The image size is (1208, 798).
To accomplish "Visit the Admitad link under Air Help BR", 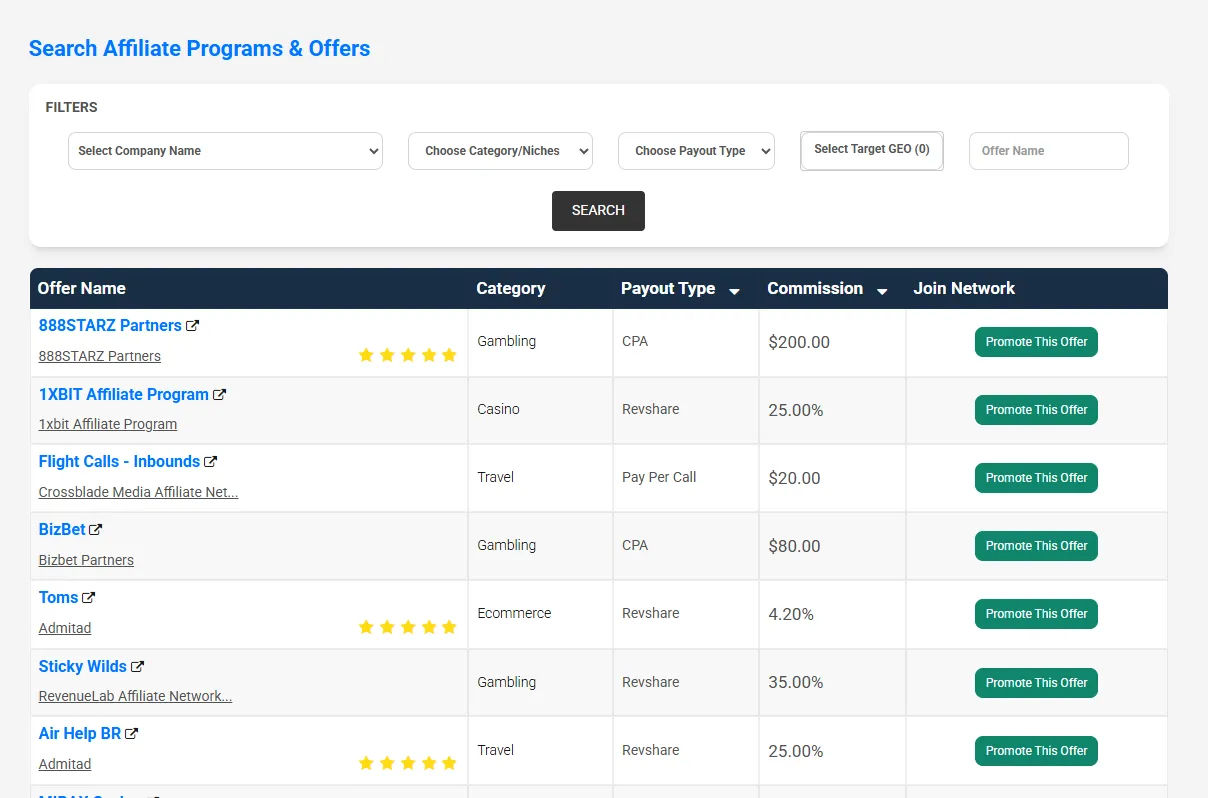I will (x=65, y=764).
